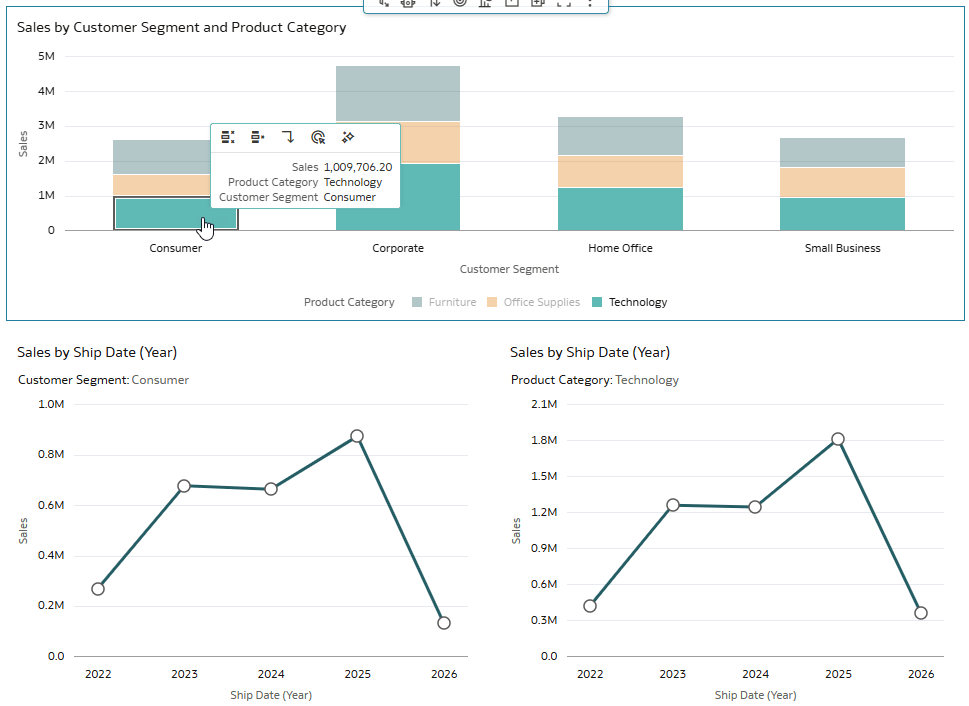Click the left chart 'Sales by Ship Date (Year)' title

(97, 352)
